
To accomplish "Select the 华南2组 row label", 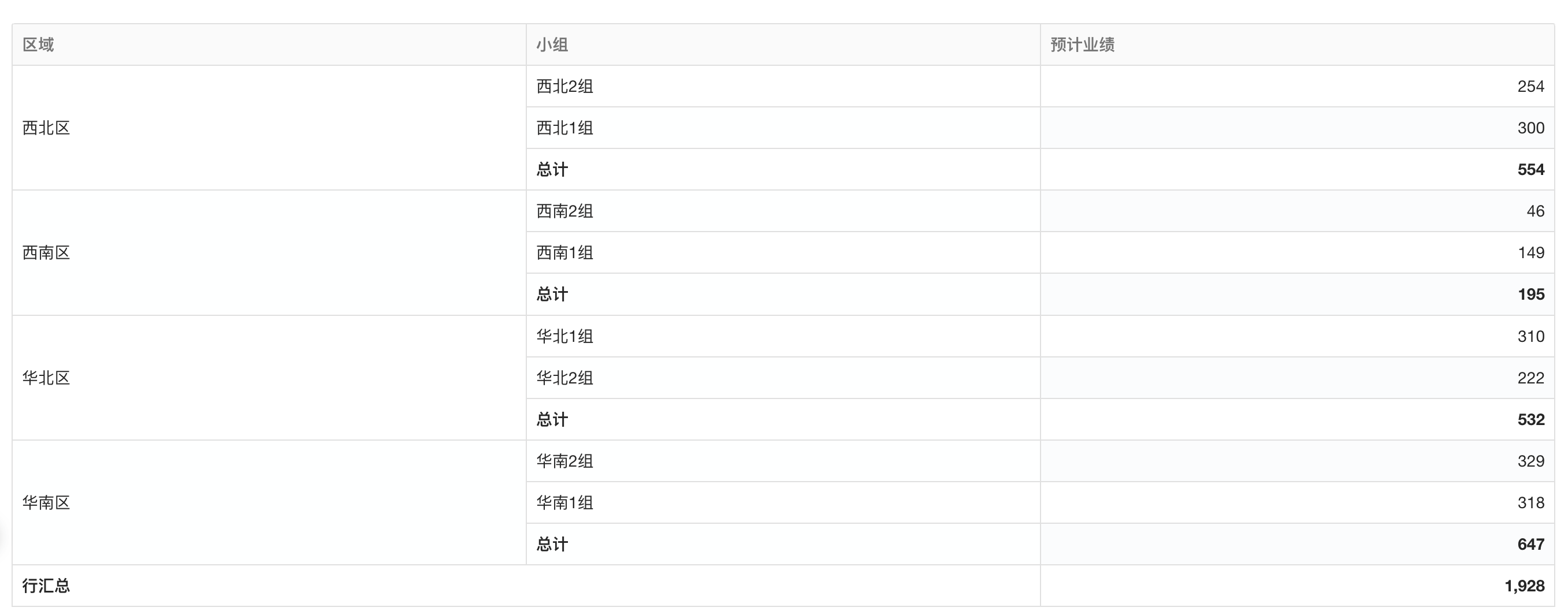I will (564, 461).
